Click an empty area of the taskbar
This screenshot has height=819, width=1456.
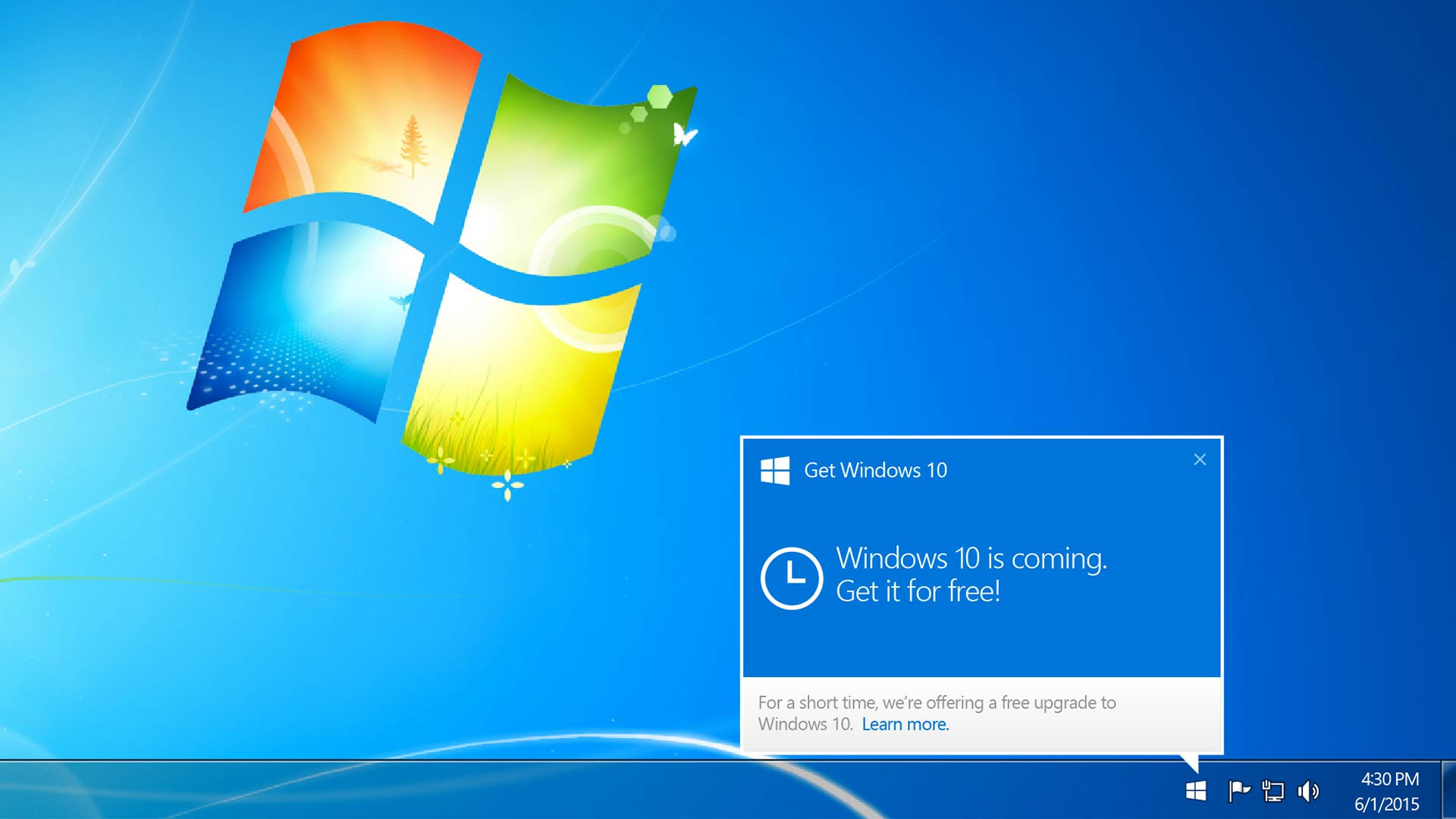tap(531, 791)
